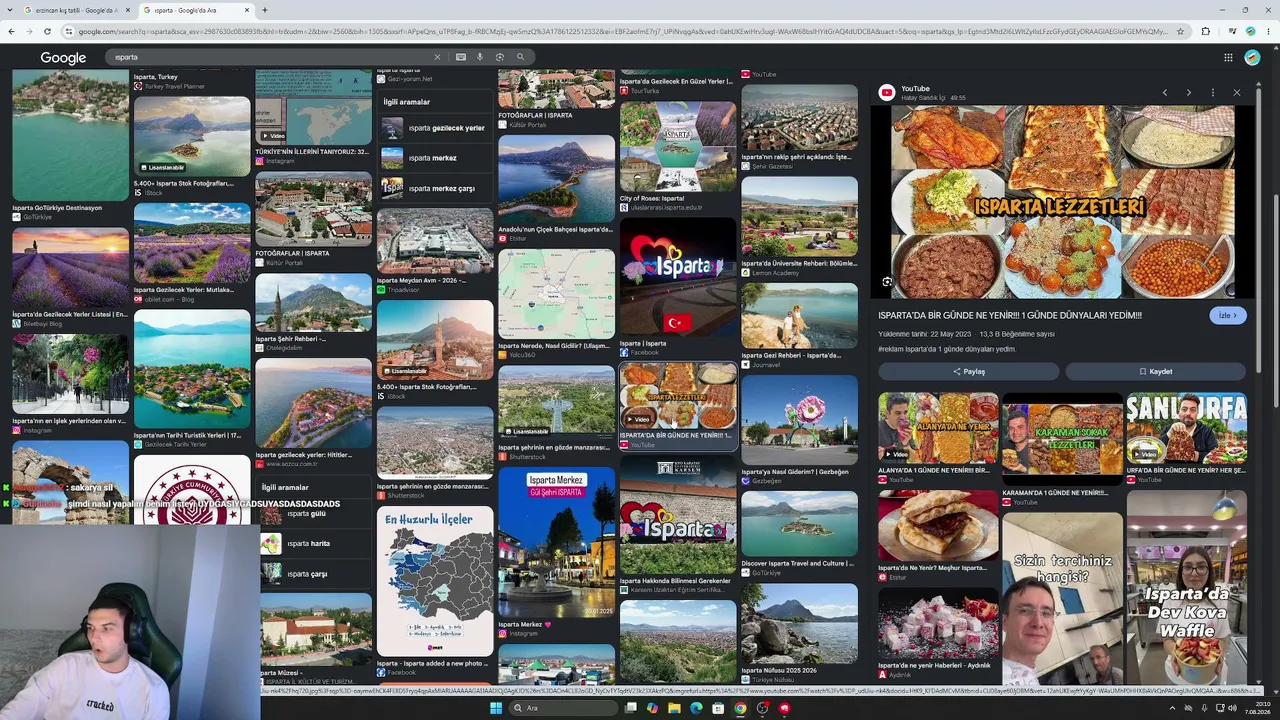This screenshot has height=720, width=1280.
Task: Open related search 'ısparta çarşı'
Action: pyautogui.click(x=315, y=574)
